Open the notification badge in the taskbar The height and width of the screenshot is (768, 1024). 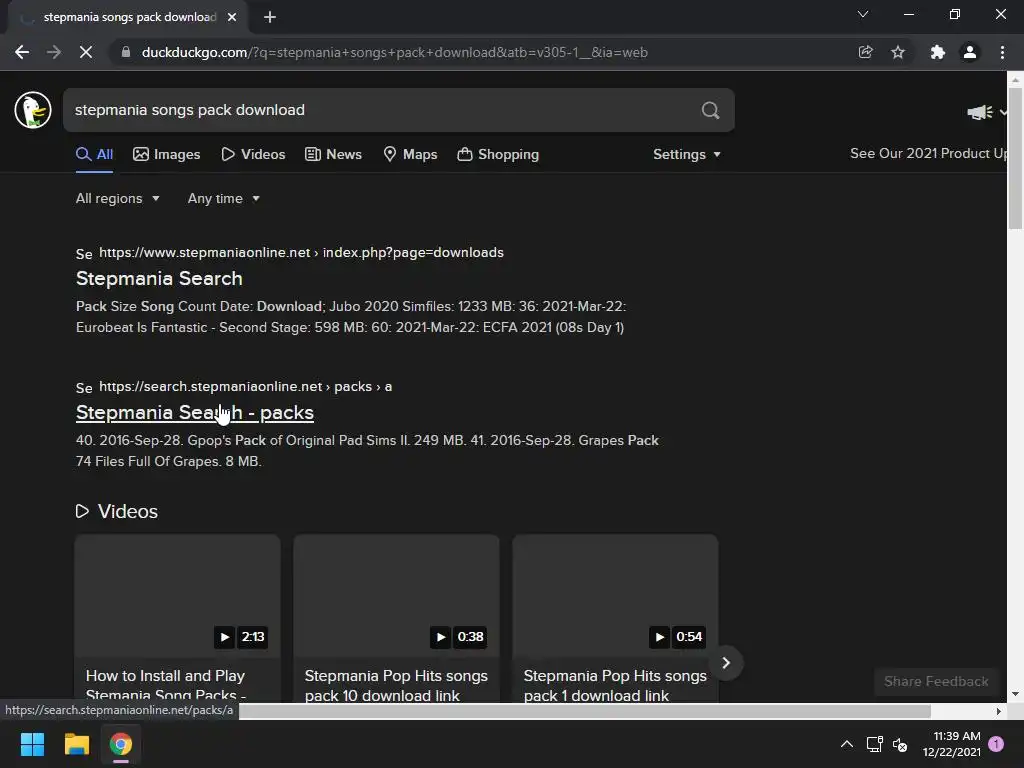[996, 744]
